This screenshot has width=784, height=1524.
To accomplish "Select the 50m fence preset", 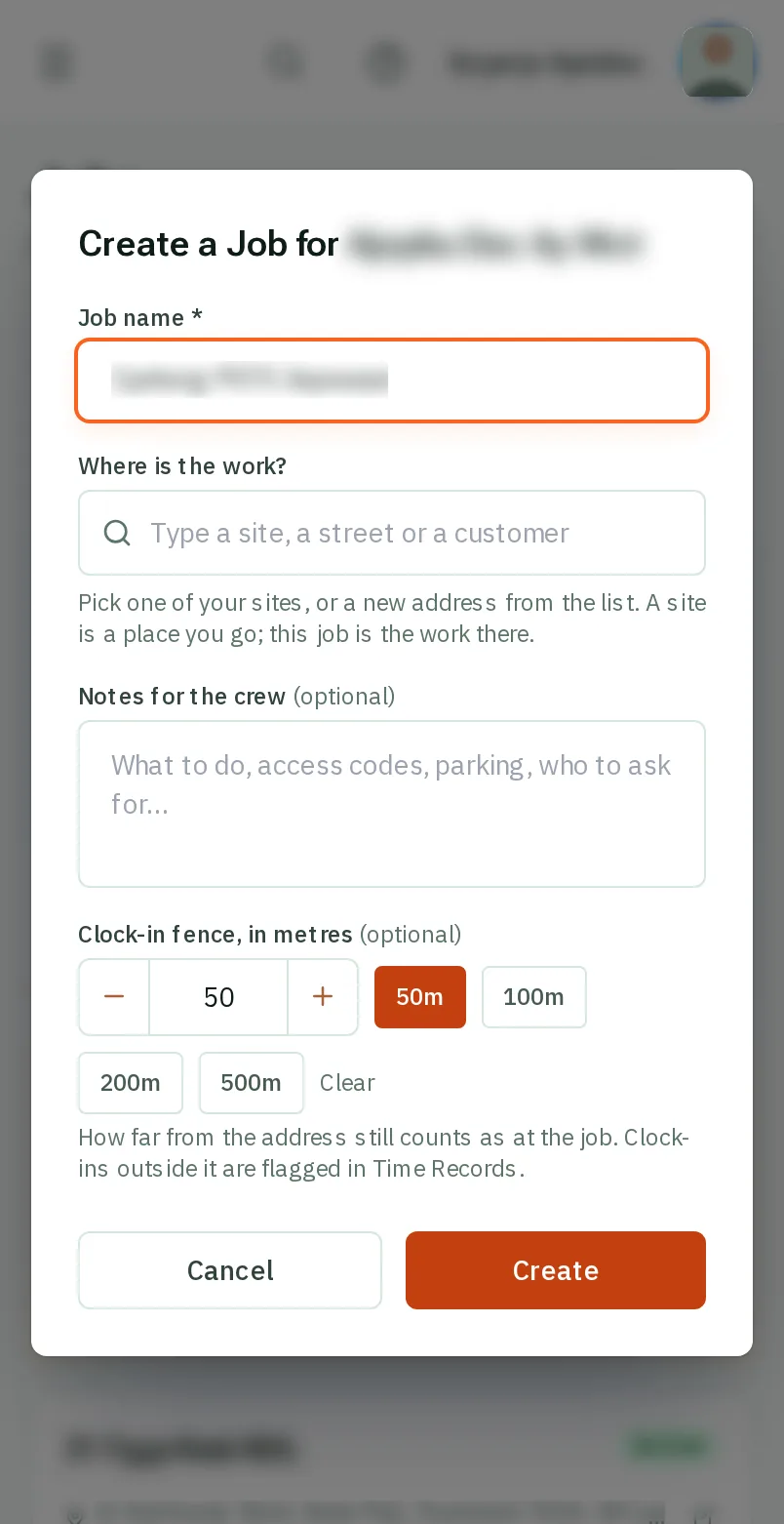I will (420, 997).
